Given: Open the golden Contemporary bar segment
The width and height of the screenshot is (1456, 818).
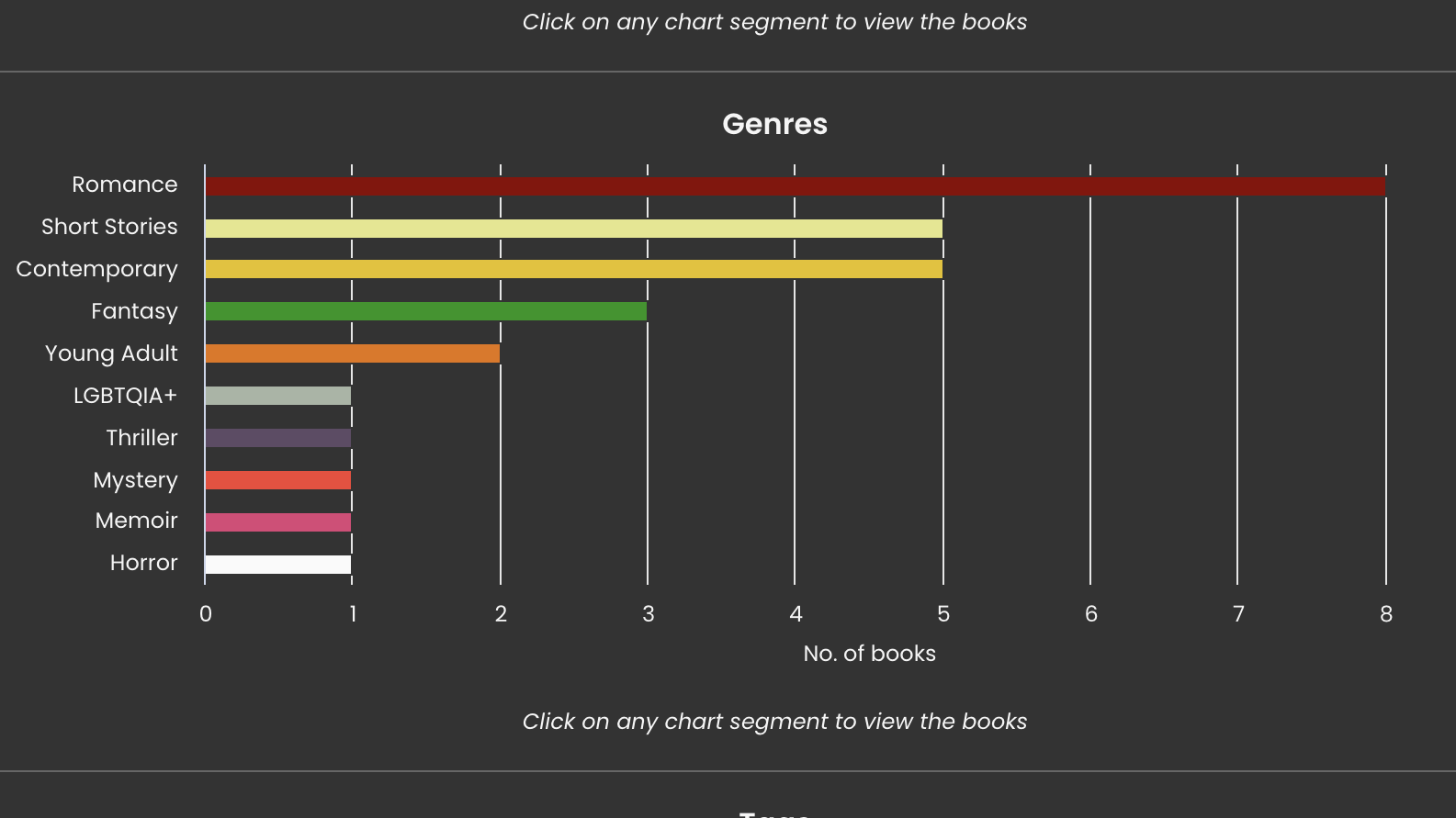Looking at the screenshot, I should click(573, 269).
